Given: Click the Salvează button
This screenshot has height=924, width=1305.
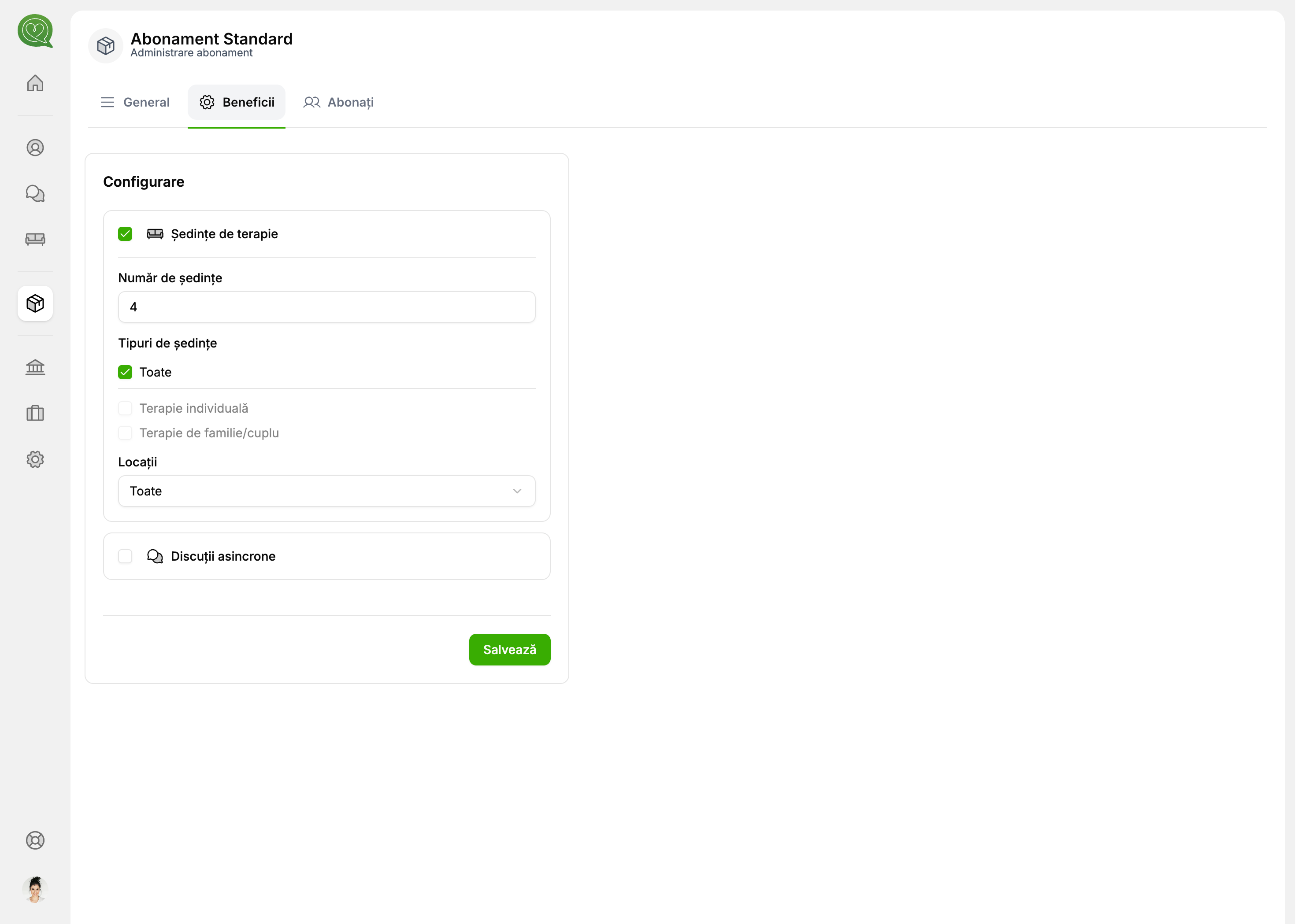Looking at the screenshot, I should [513, 654].
